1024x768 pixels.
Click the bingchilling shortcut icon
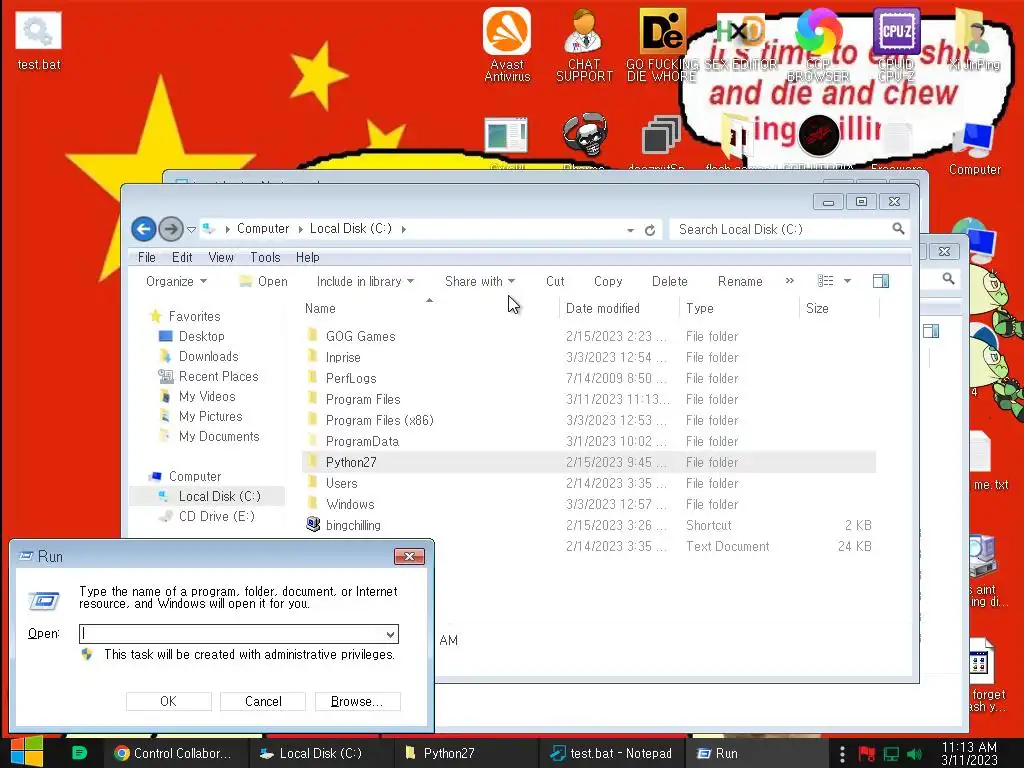[313, 524]
